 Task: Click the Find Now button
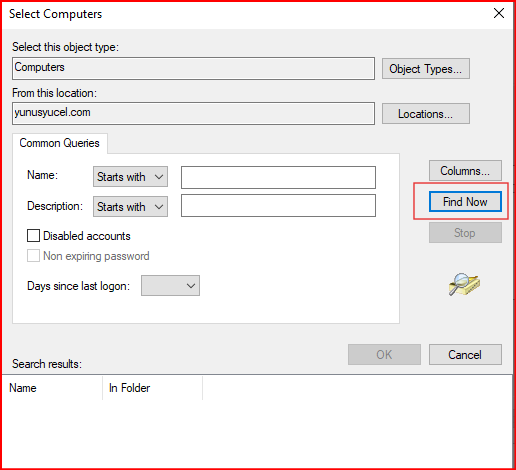pyautogui.click(x=465, y=202)
